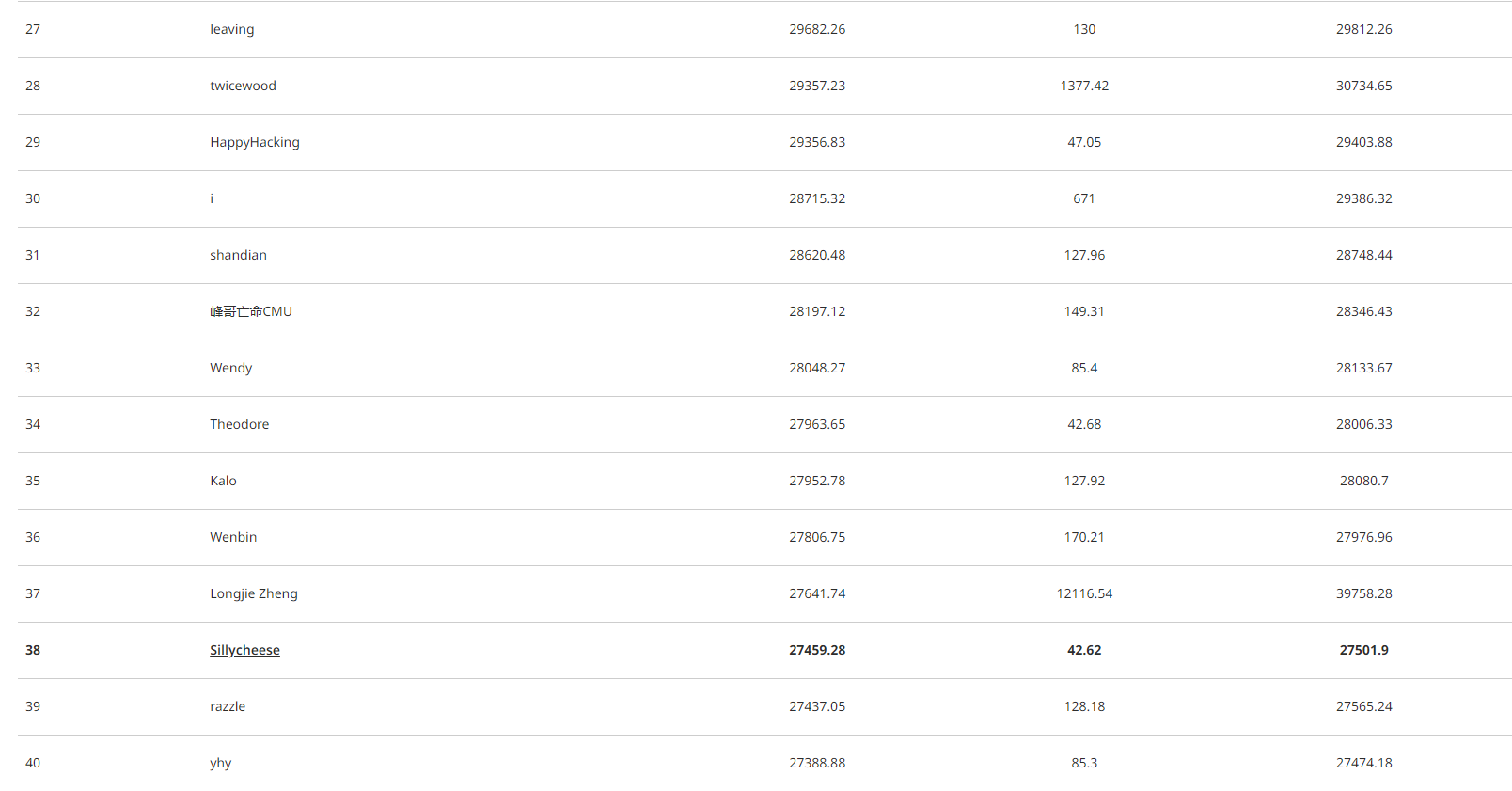
Task: Select the total 27501.9 in the bold row
Action: tap(1363, 650)
